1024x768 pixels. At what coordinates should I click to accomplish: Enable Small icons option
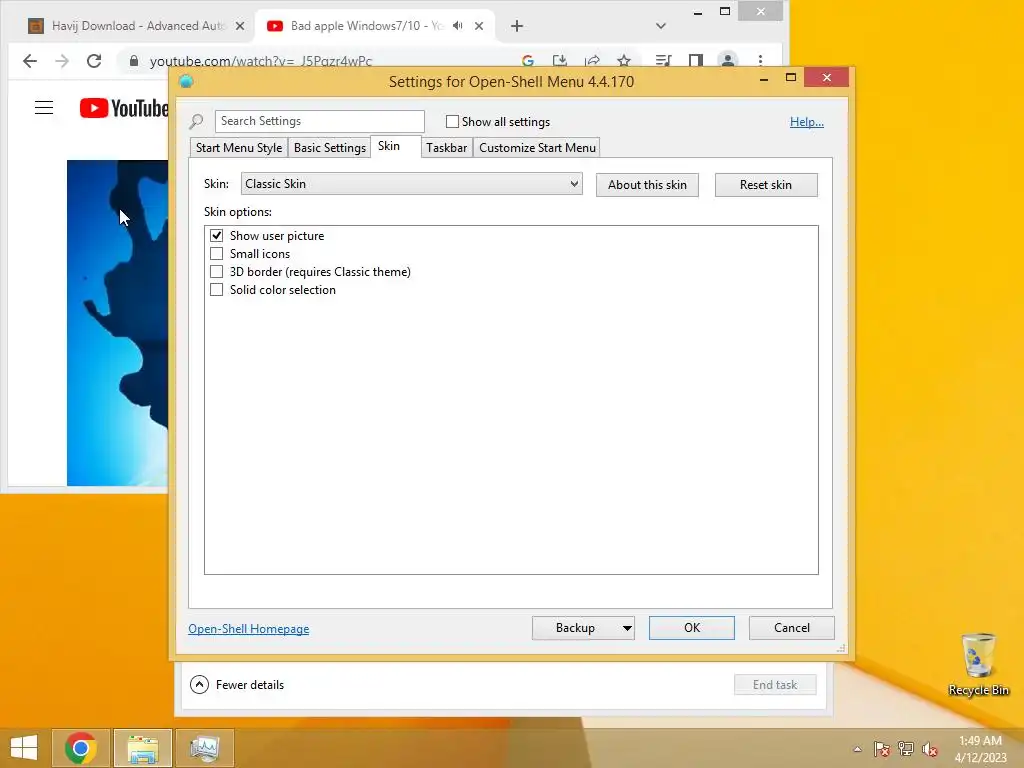(x=216, y=253)
